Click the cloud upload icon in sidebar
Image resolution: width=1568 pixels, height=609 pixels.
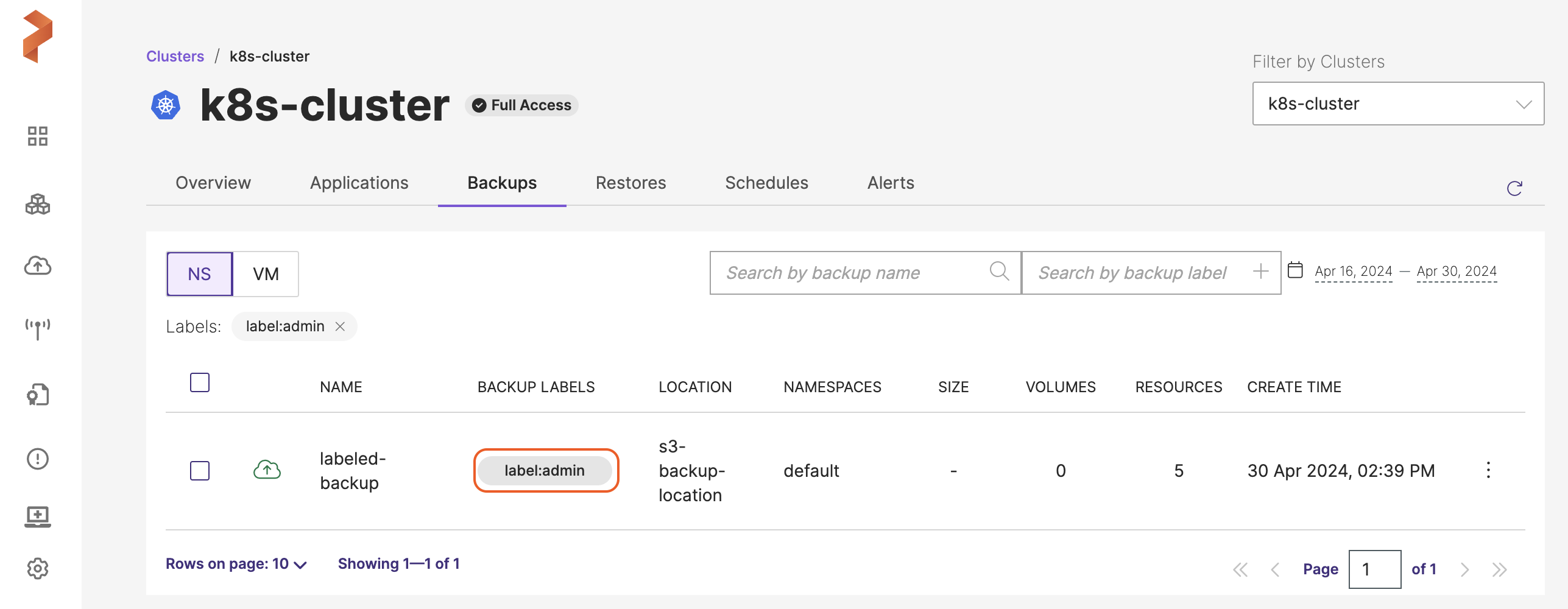coord(37,266)
